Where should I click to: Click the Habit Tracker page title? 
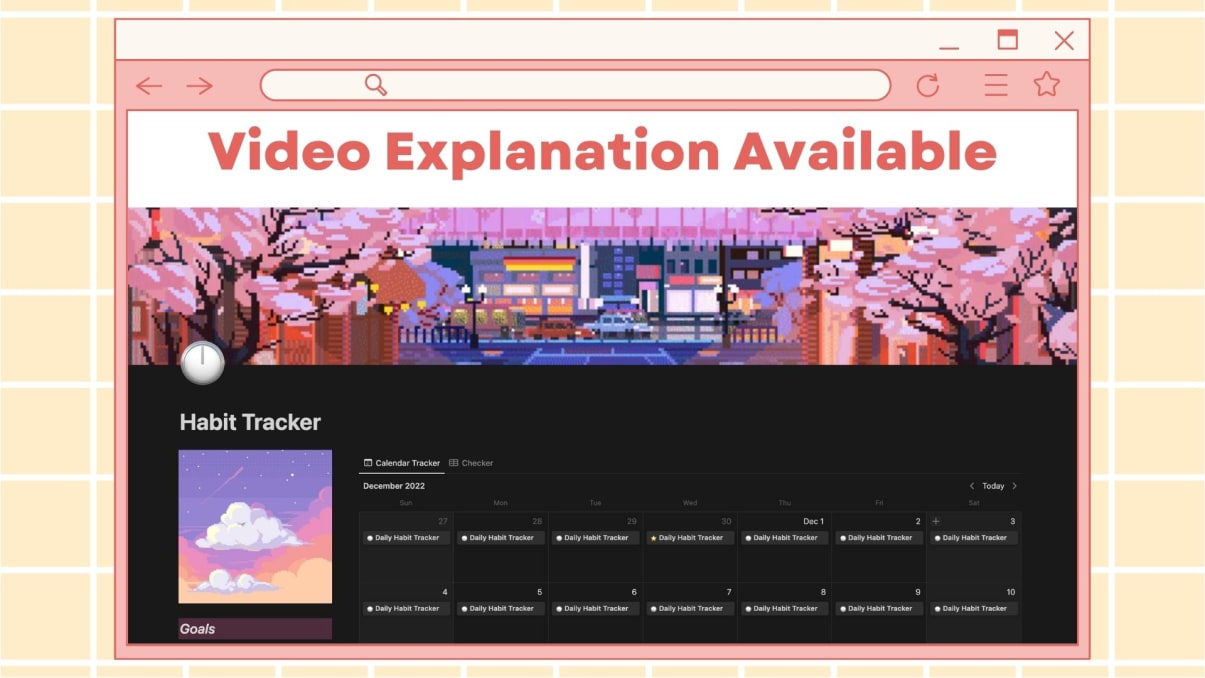[x=250, y=422]
